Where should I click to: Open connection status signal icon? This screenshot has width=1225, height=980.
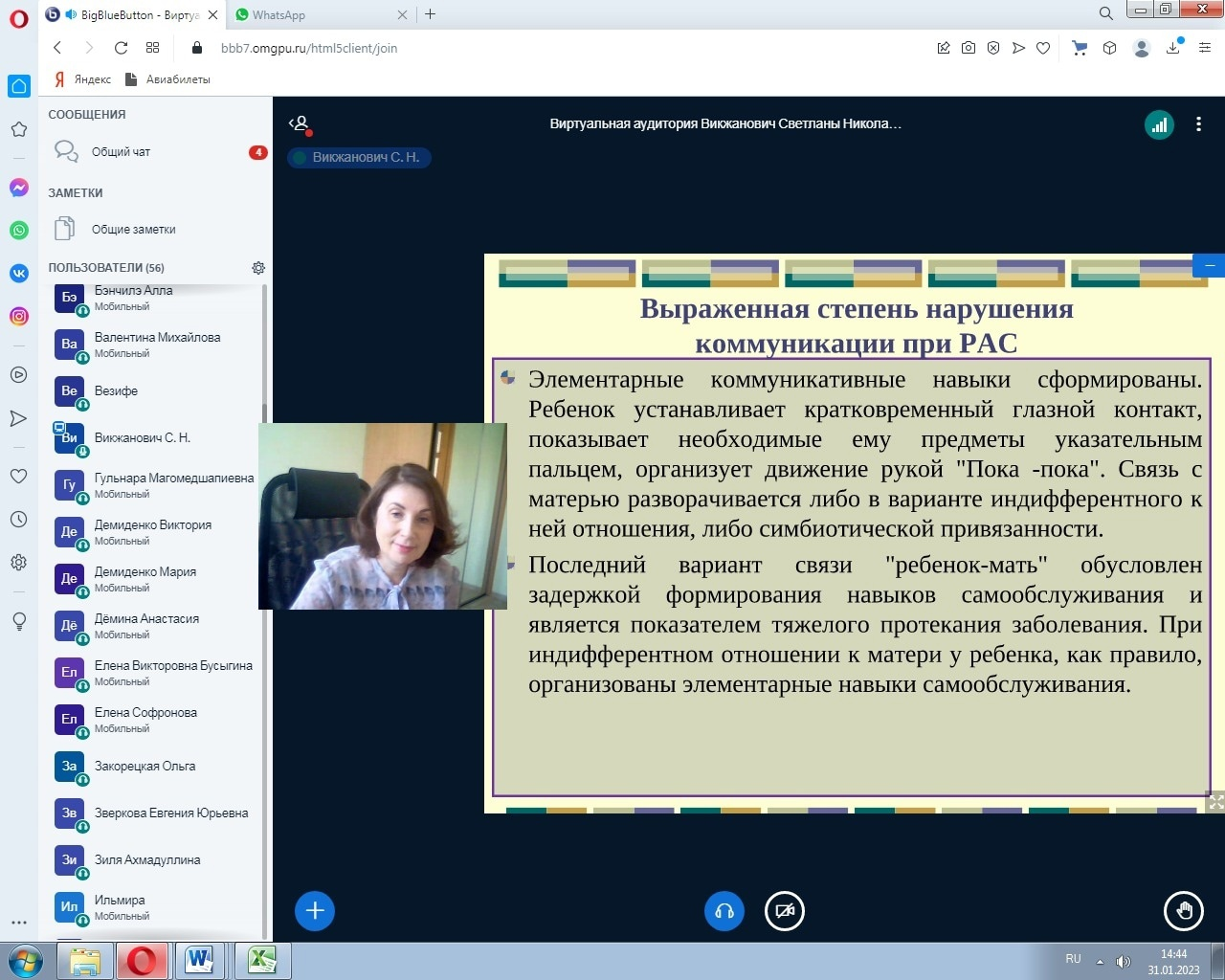point(1159,124)
